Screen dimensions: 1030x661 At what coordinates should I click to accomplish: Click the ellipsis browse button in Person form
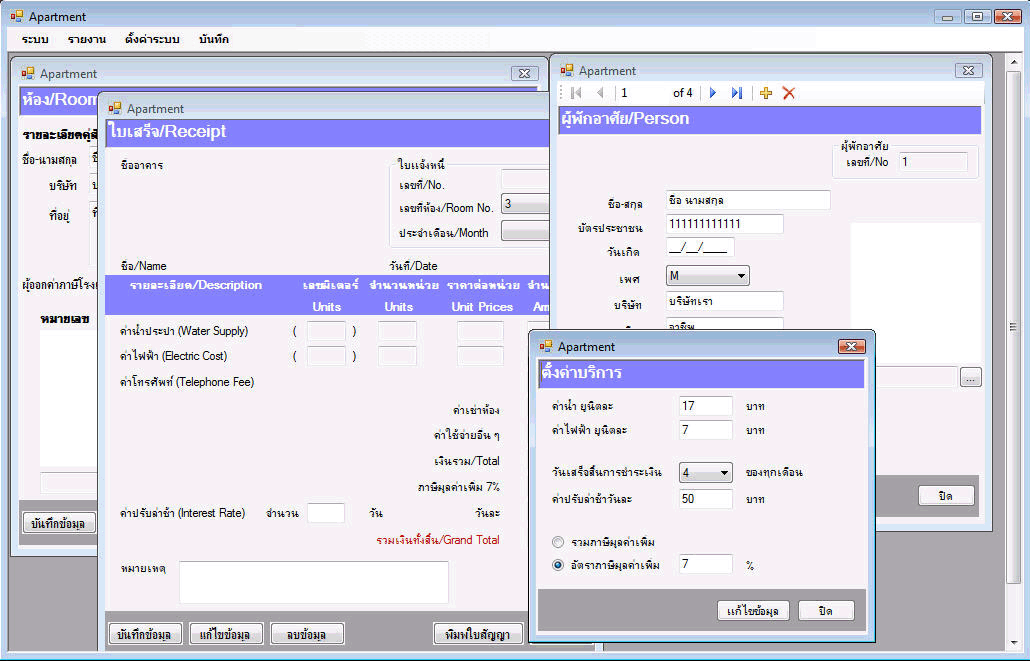(971, 378)
